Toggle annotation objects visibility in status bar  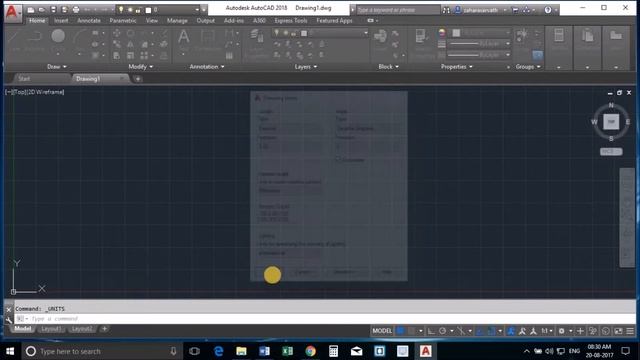click(511, 331)
